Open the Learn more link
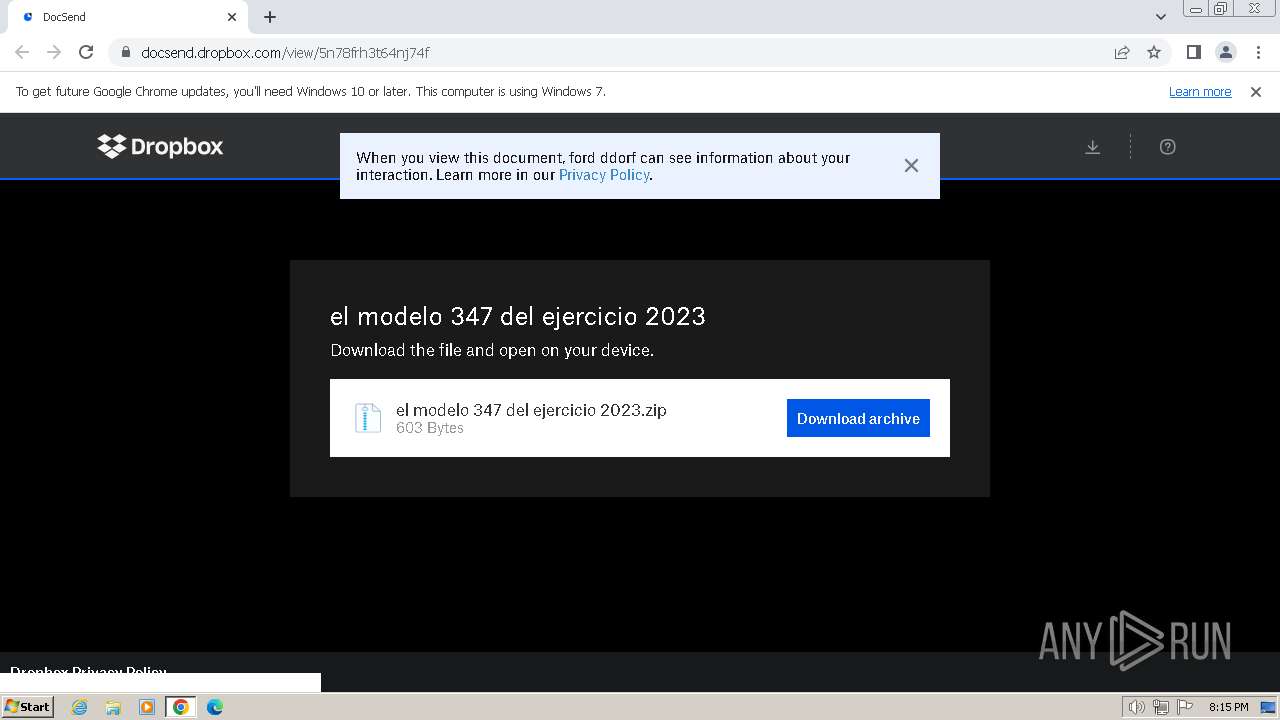This screenshot has height=720, width=1280. click(1200, 91)
